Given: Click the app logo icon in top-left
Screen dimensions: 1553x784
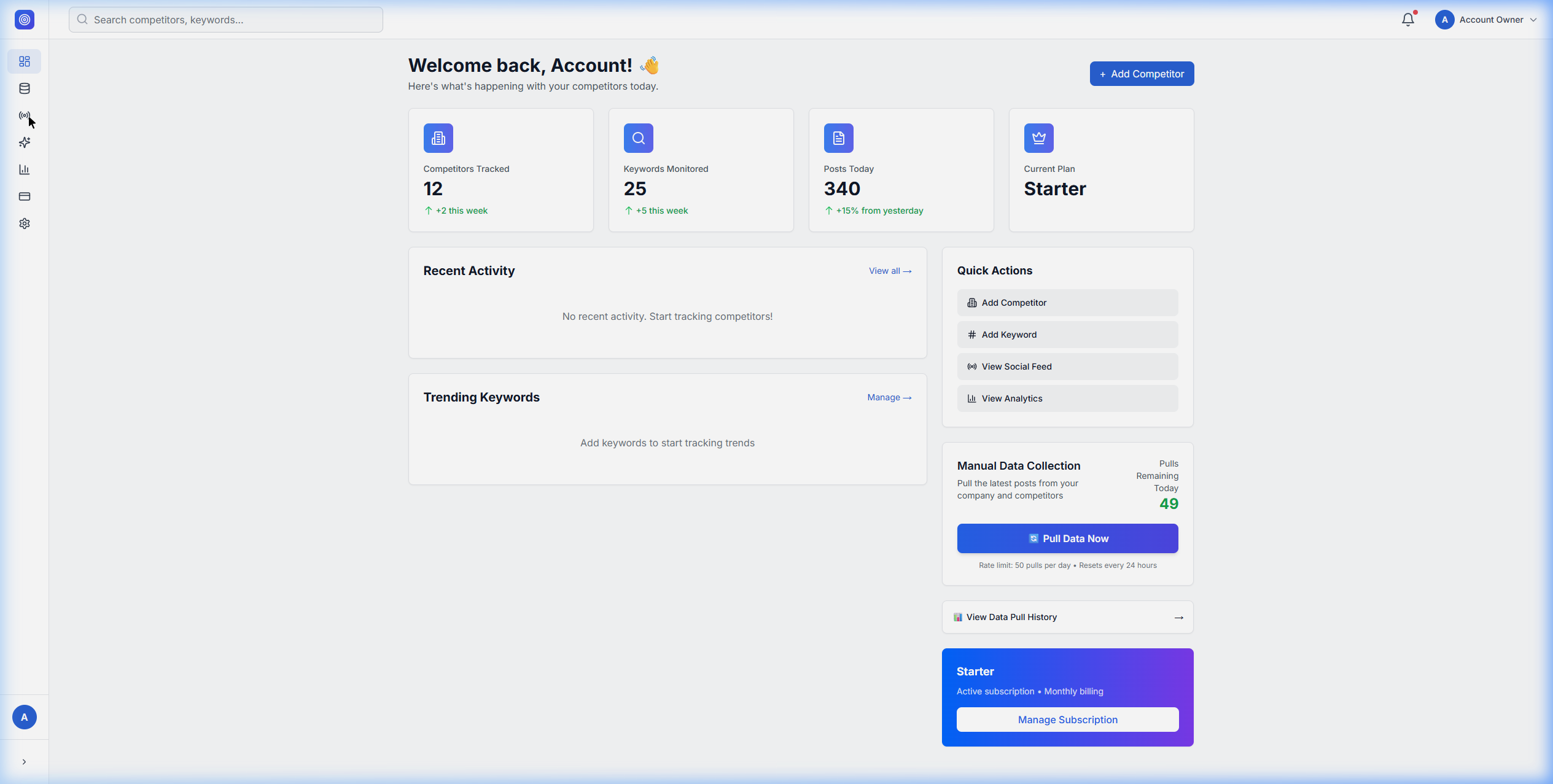Looking at the screenshot, I should [25, 20].
